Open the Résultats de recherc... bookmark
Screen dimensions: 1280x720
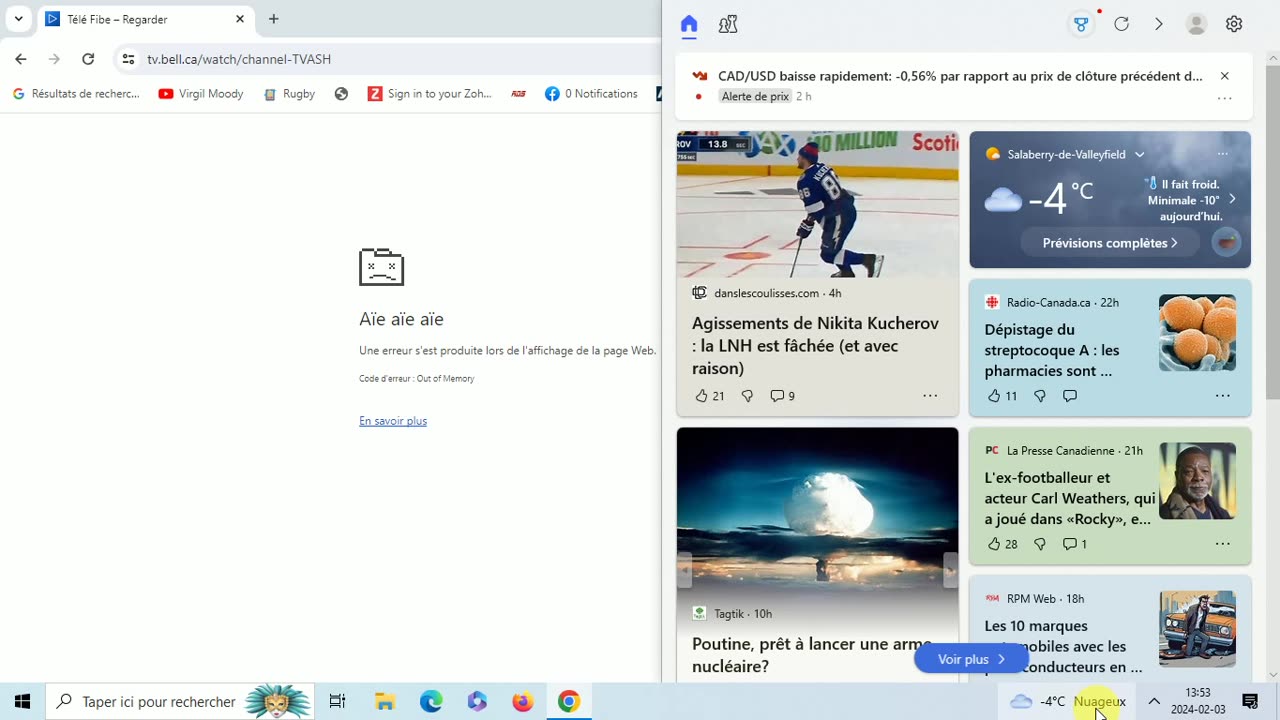tap(76, 94)
